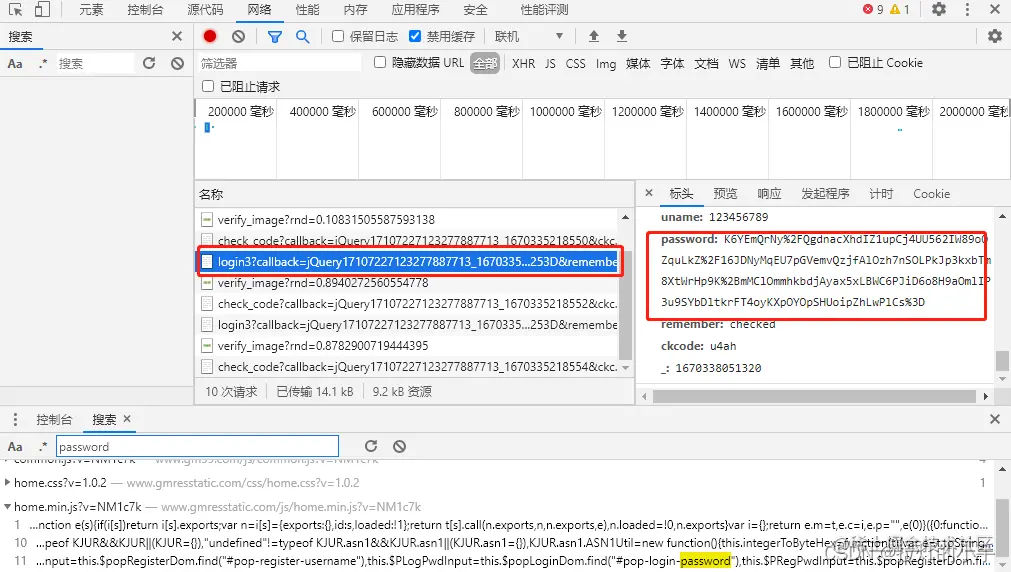1011x572 pixels.
Task: Clear the upper search results
Action: pyautogui.click(x=177, y=63)
